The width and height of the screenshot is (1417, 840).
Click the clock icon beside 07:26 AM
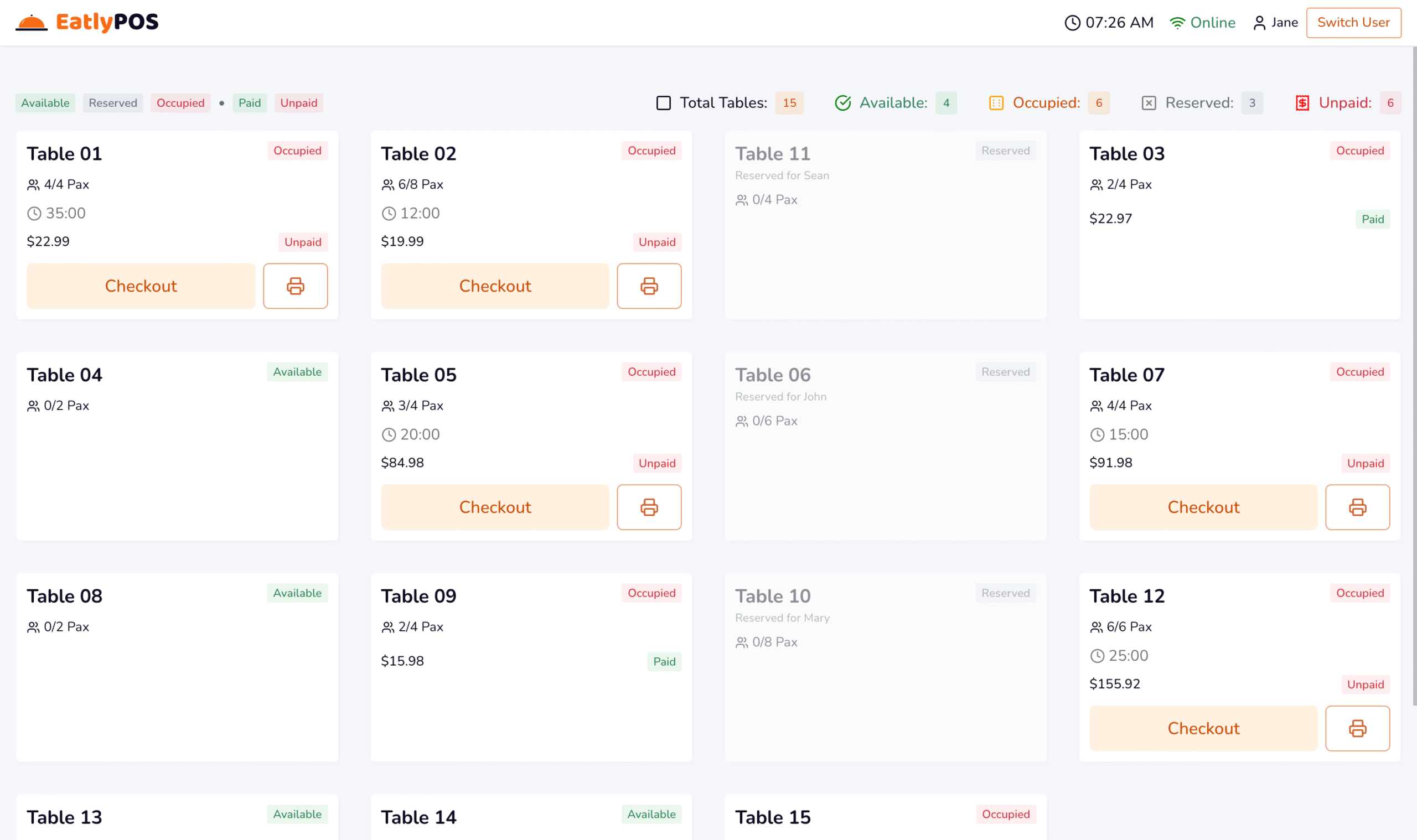[1072, 23]
